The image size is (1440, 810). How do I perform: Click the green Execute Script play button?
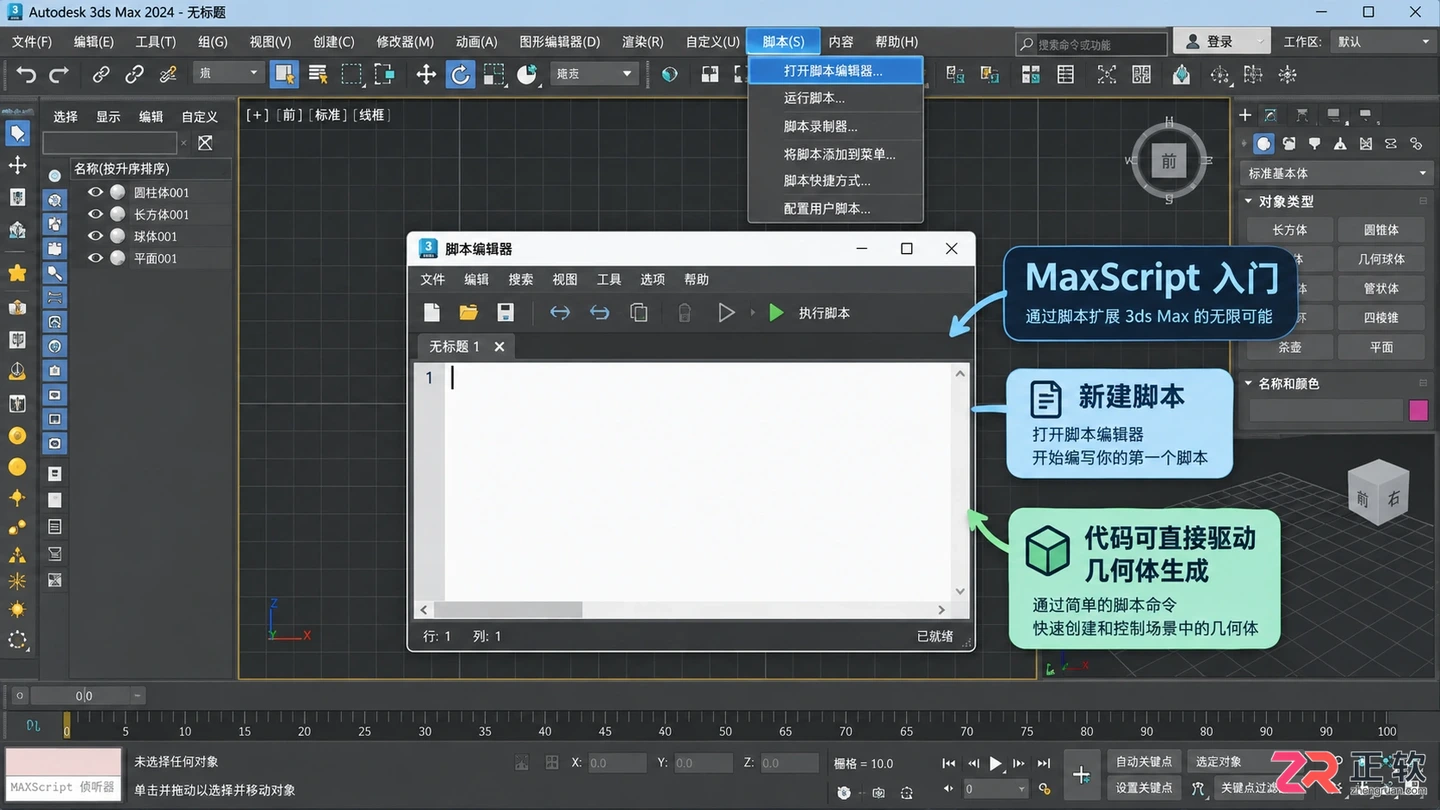(776, 313)
